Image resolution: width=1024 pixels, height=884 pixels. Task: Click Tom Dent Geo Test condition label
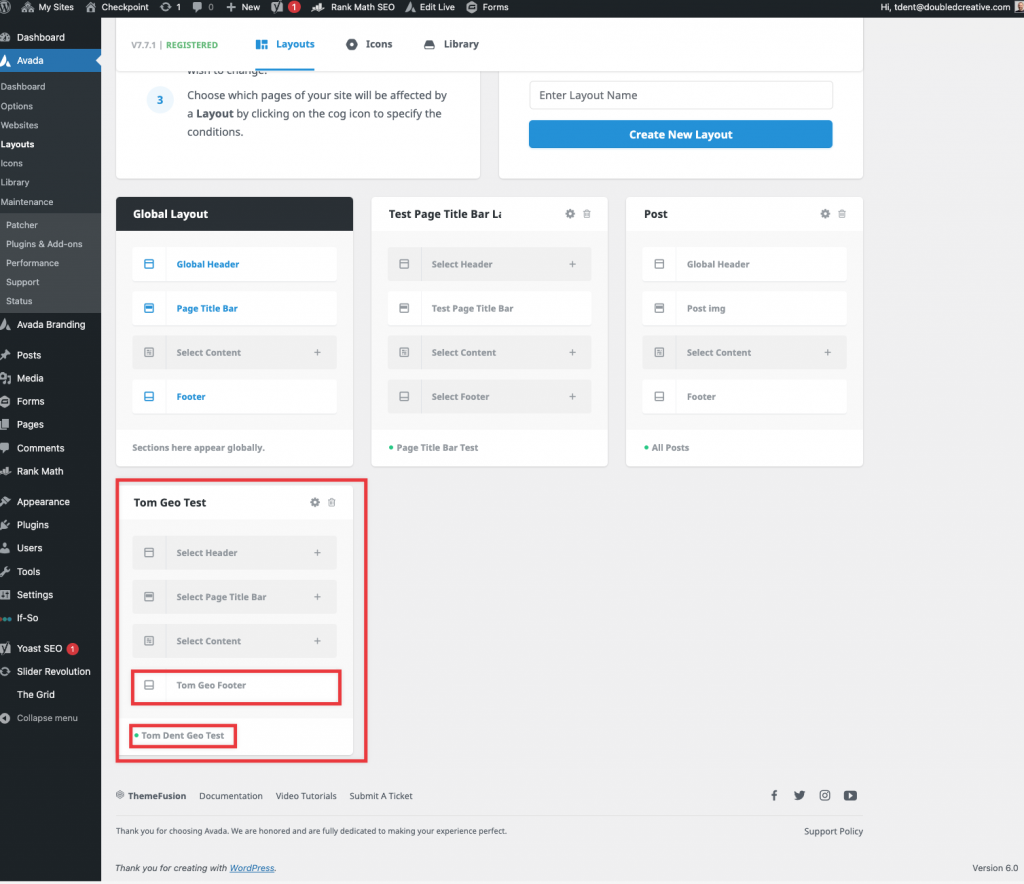click(182, 736)
